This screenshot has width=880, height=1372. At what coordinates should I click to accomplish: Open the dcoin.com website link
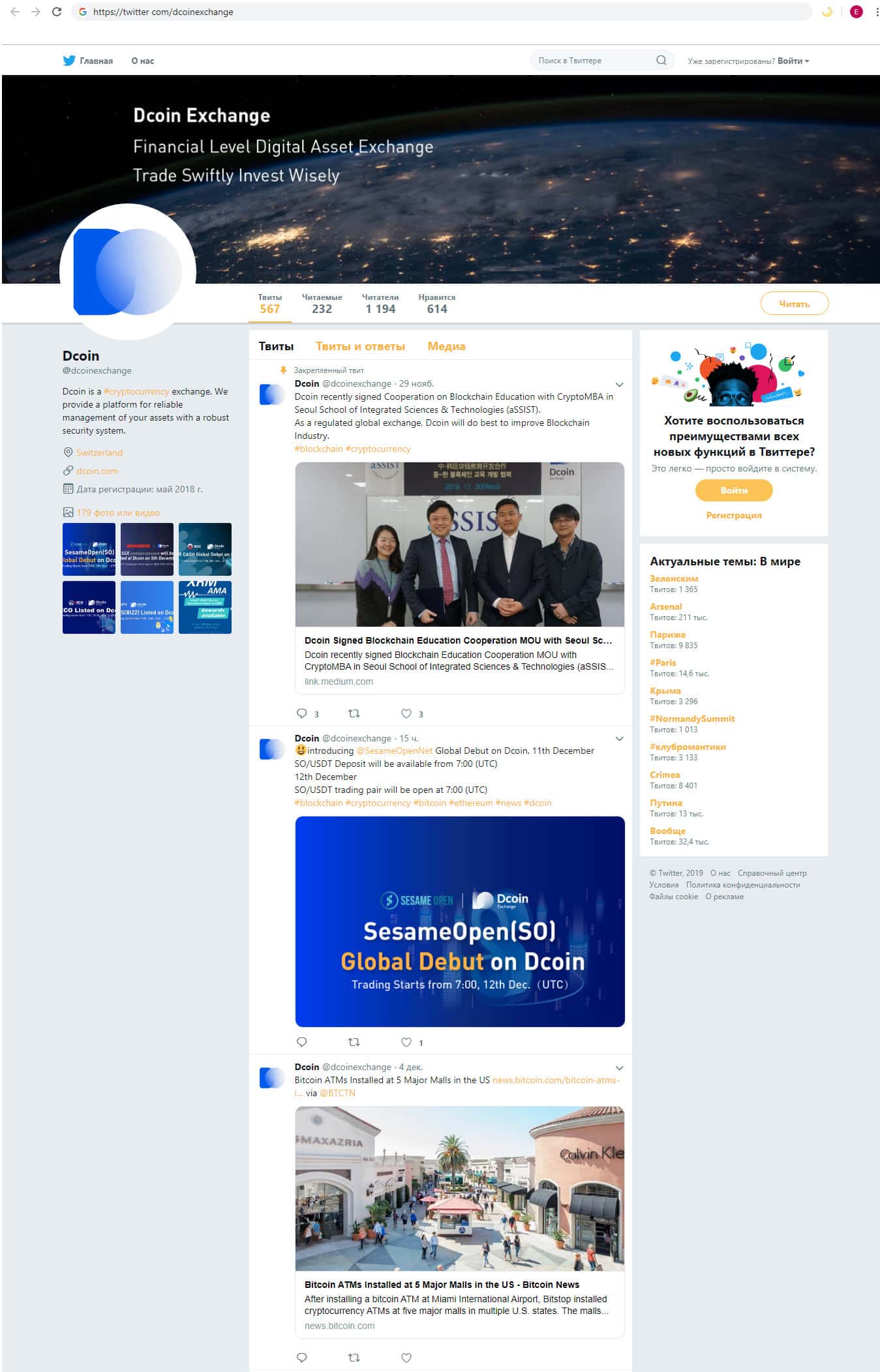point(97,471)
